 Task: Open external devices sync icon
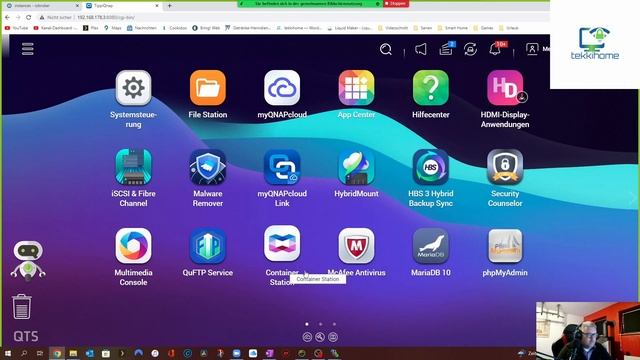[x=470, y=49]
